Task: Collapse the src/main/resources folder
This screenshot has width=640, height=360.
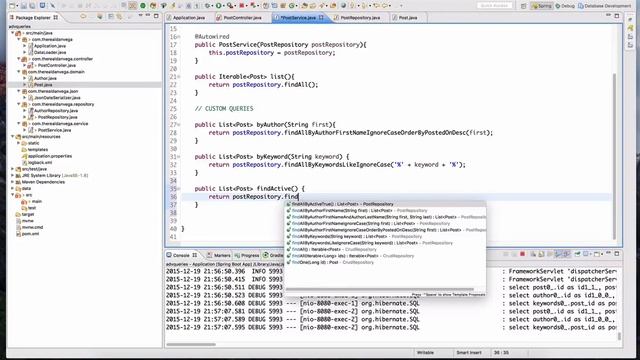Action: [13, 137]
